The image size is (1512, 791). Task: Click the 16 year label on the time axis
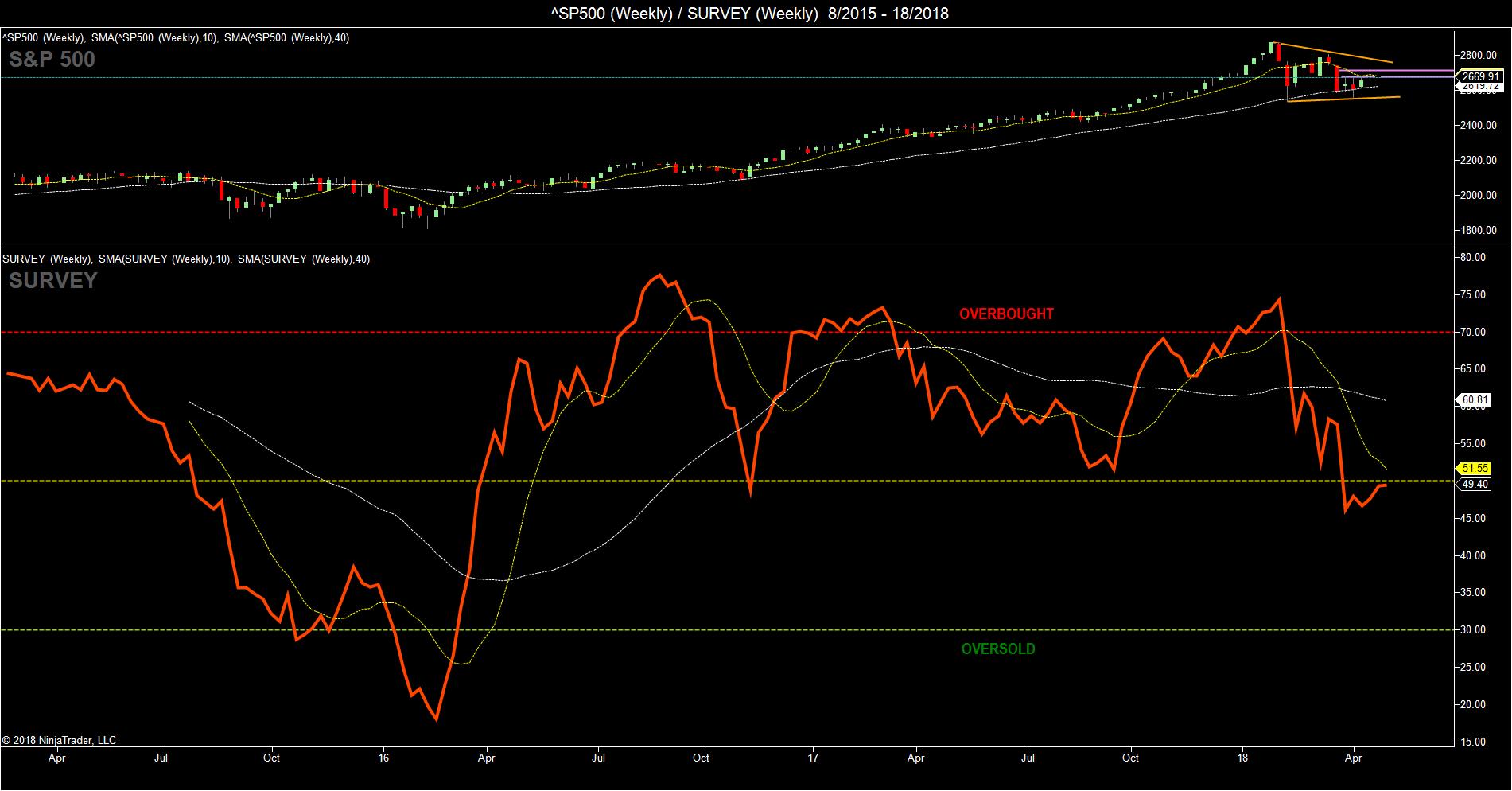383,758
